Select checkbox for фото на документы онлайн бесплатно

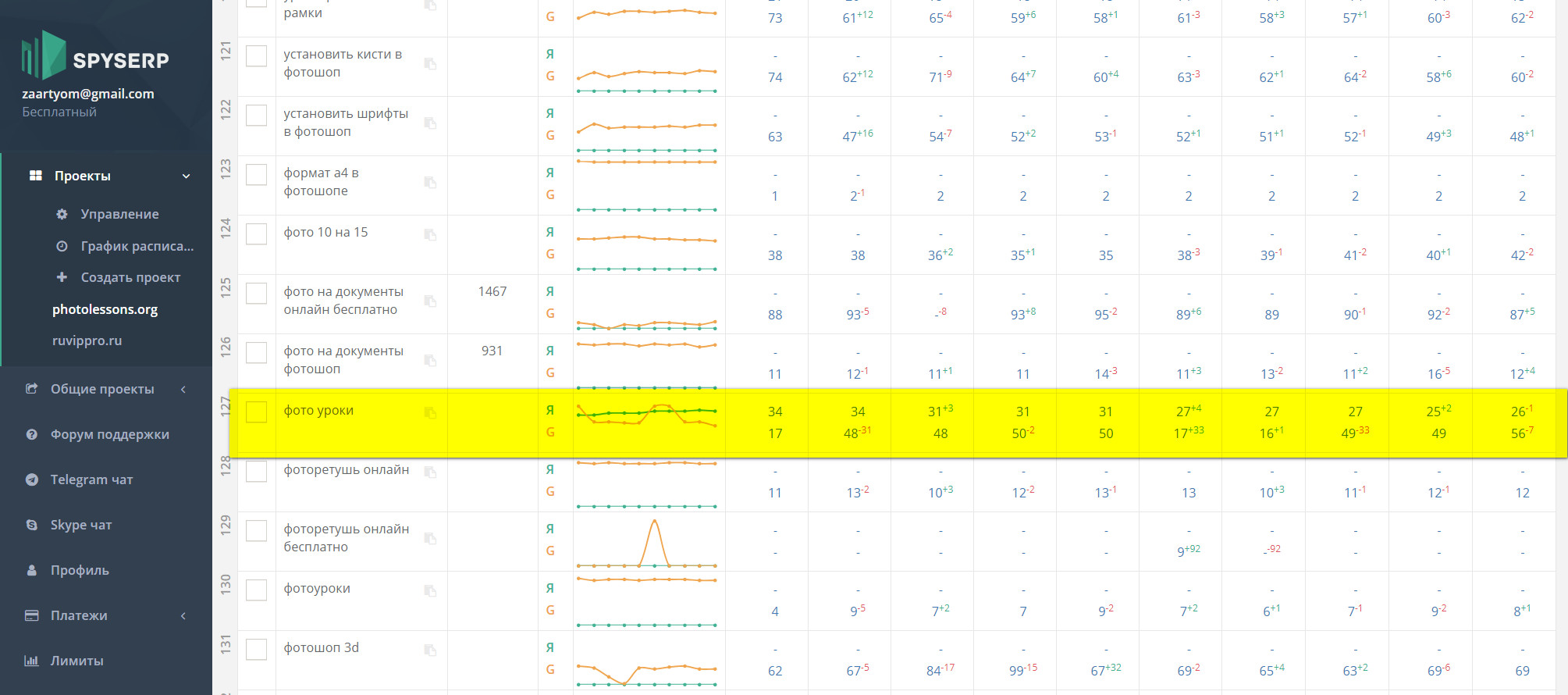pyautogui.click(x=257, y=294)
